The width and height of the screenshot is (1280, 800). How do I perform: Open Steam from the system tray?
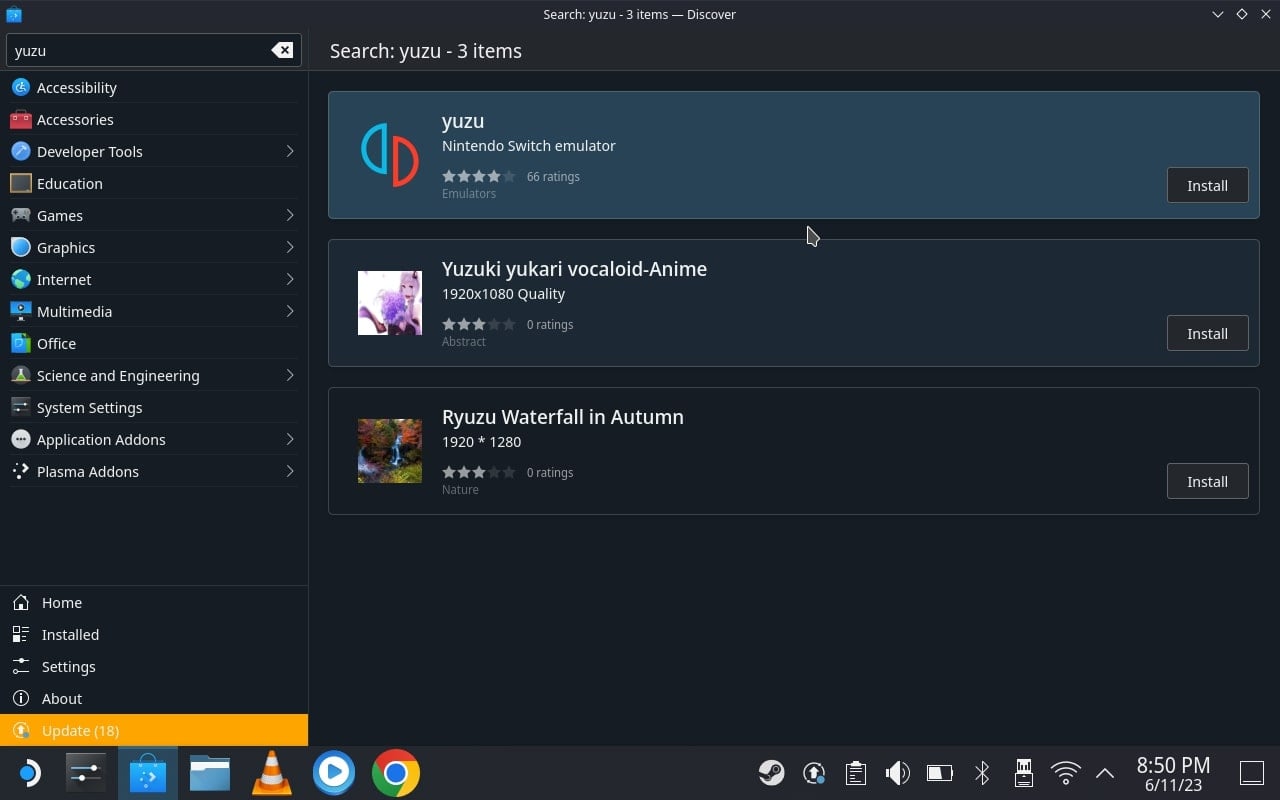click(x=771, y=772)
